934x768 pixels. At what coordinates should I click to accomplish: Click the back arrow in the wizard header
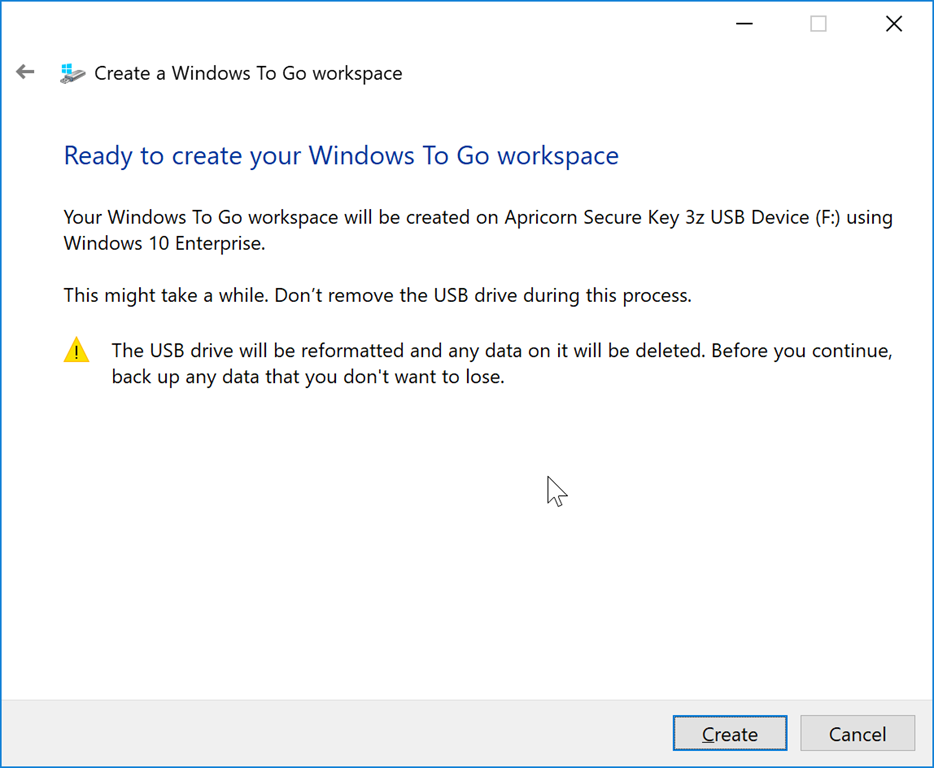(25, 72)
